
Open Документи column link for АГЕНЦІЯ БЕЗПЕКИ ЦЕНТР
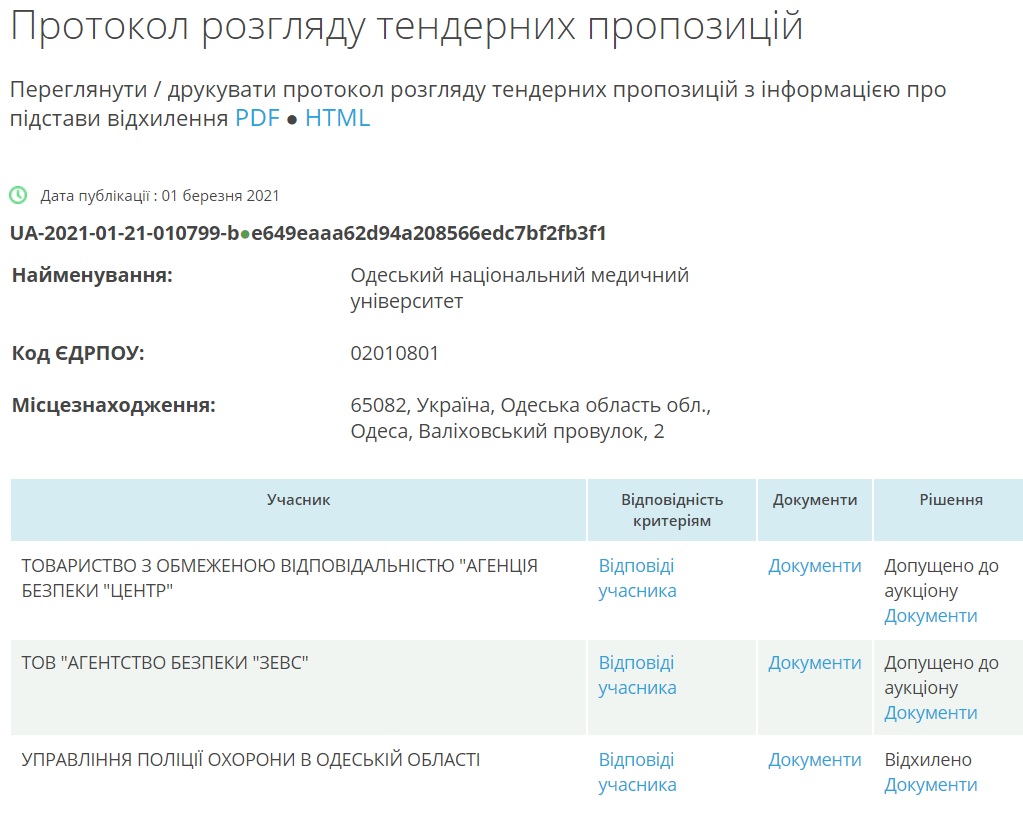(x=814, y=566)
